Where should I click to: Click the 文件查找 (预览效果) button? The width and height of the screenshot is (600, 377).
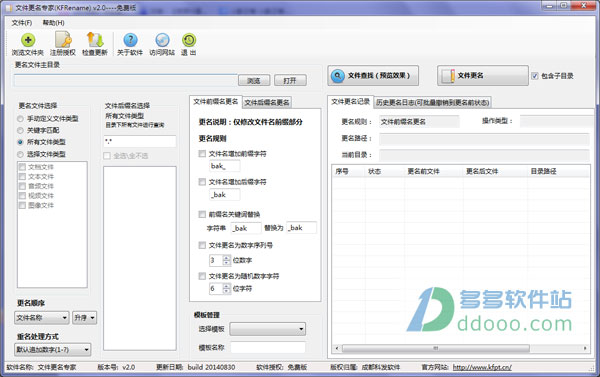click(373, 75)
